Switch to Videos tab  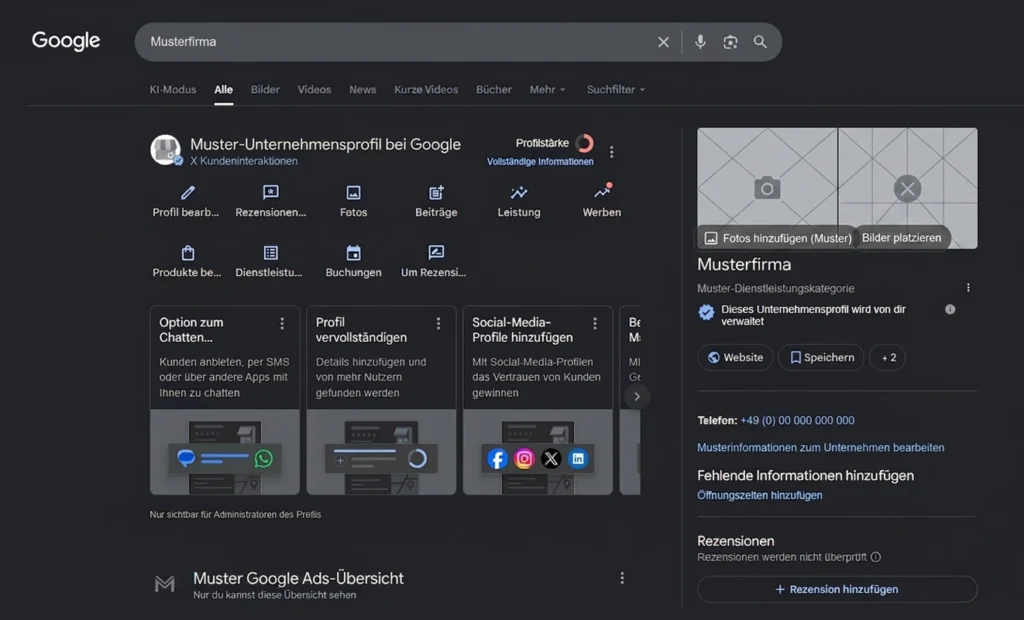(x=314, y=90)
